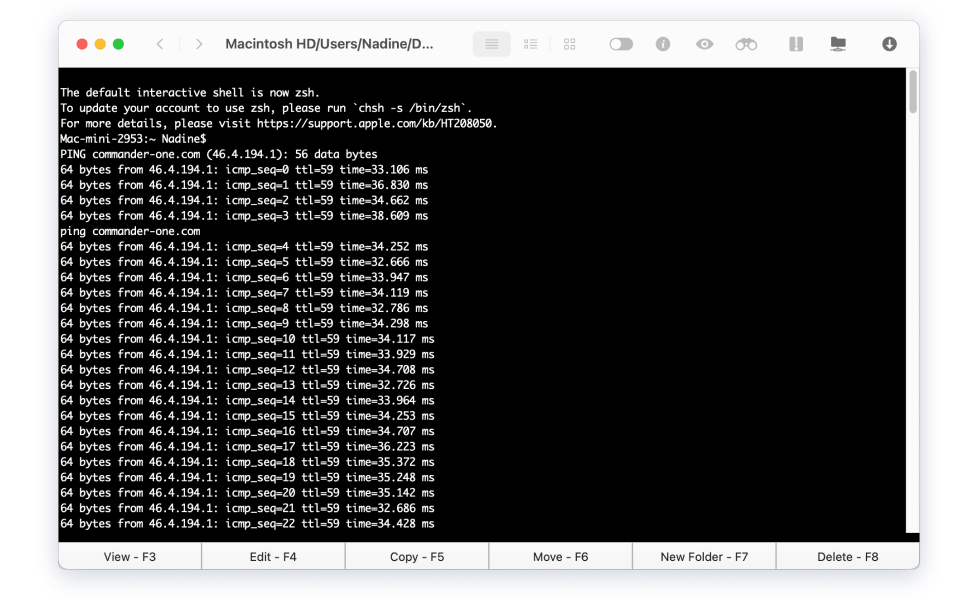Click the eye Quick Look icon
This screenshot has height=600, width=980.
704,44
